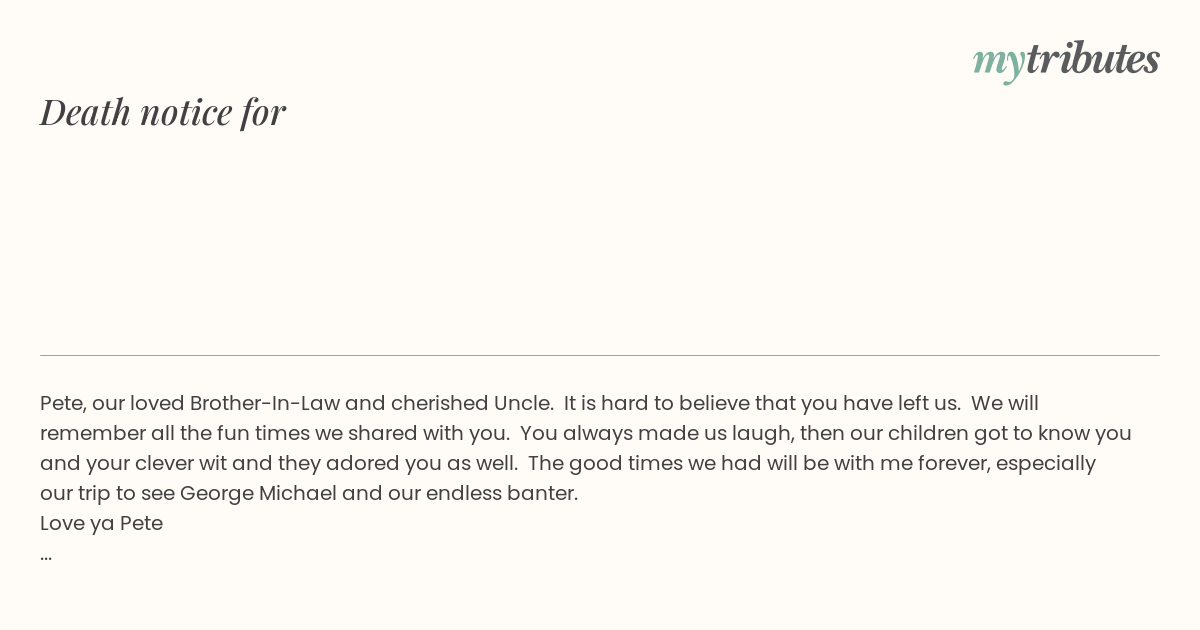
Task: Click the opening word "Pete,"
Action: (63, 403)
